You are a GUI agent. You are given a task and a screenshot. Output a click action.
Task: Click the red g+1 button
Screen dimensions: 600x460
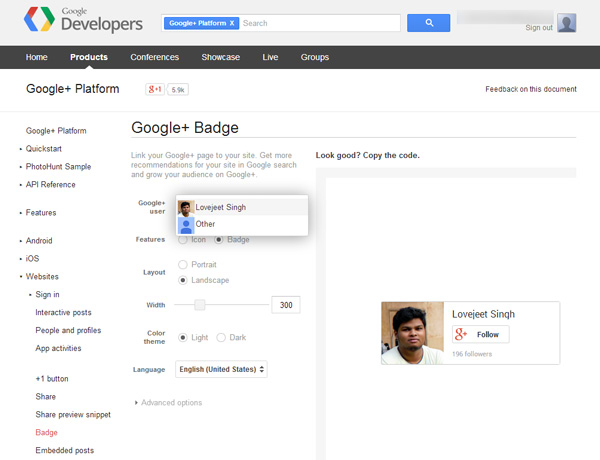tap(155, 90)
